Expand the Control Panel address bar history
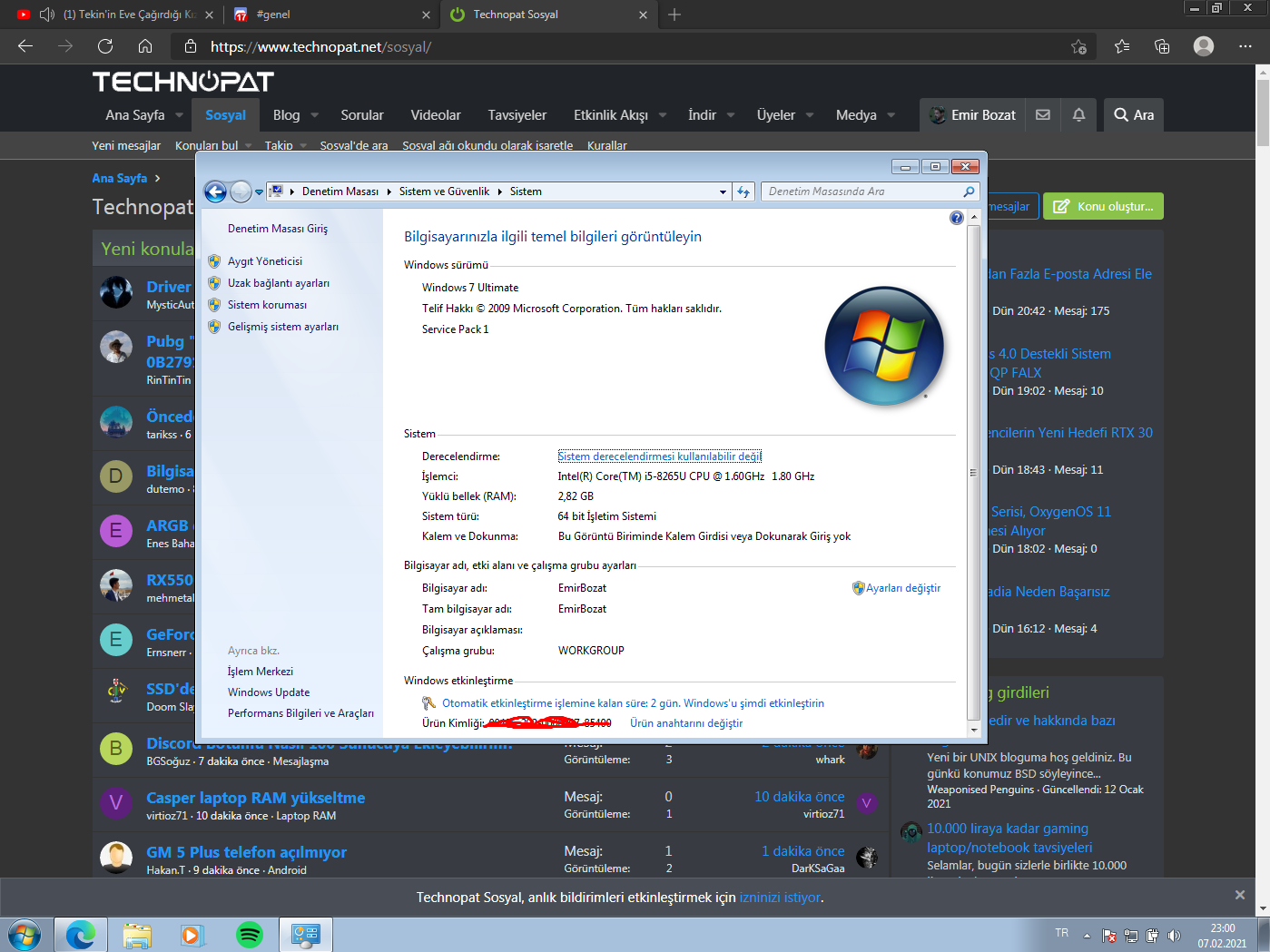This screenshot has height=952, width=1270. pos(723,191)
